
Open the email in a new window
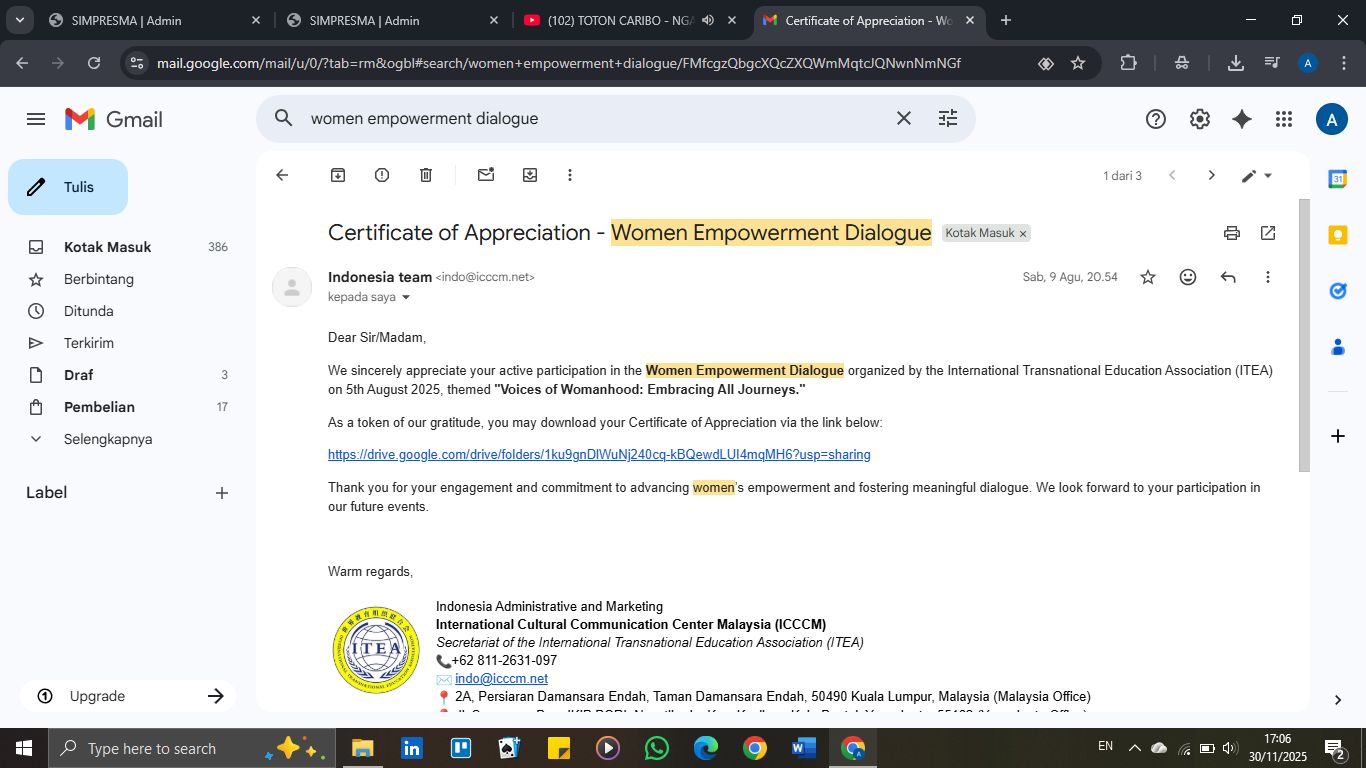(1268, 233)
